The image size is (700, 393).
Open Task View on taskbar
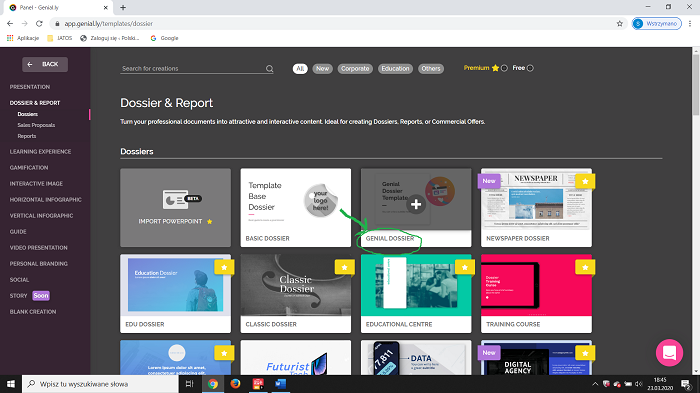point(189,384)
